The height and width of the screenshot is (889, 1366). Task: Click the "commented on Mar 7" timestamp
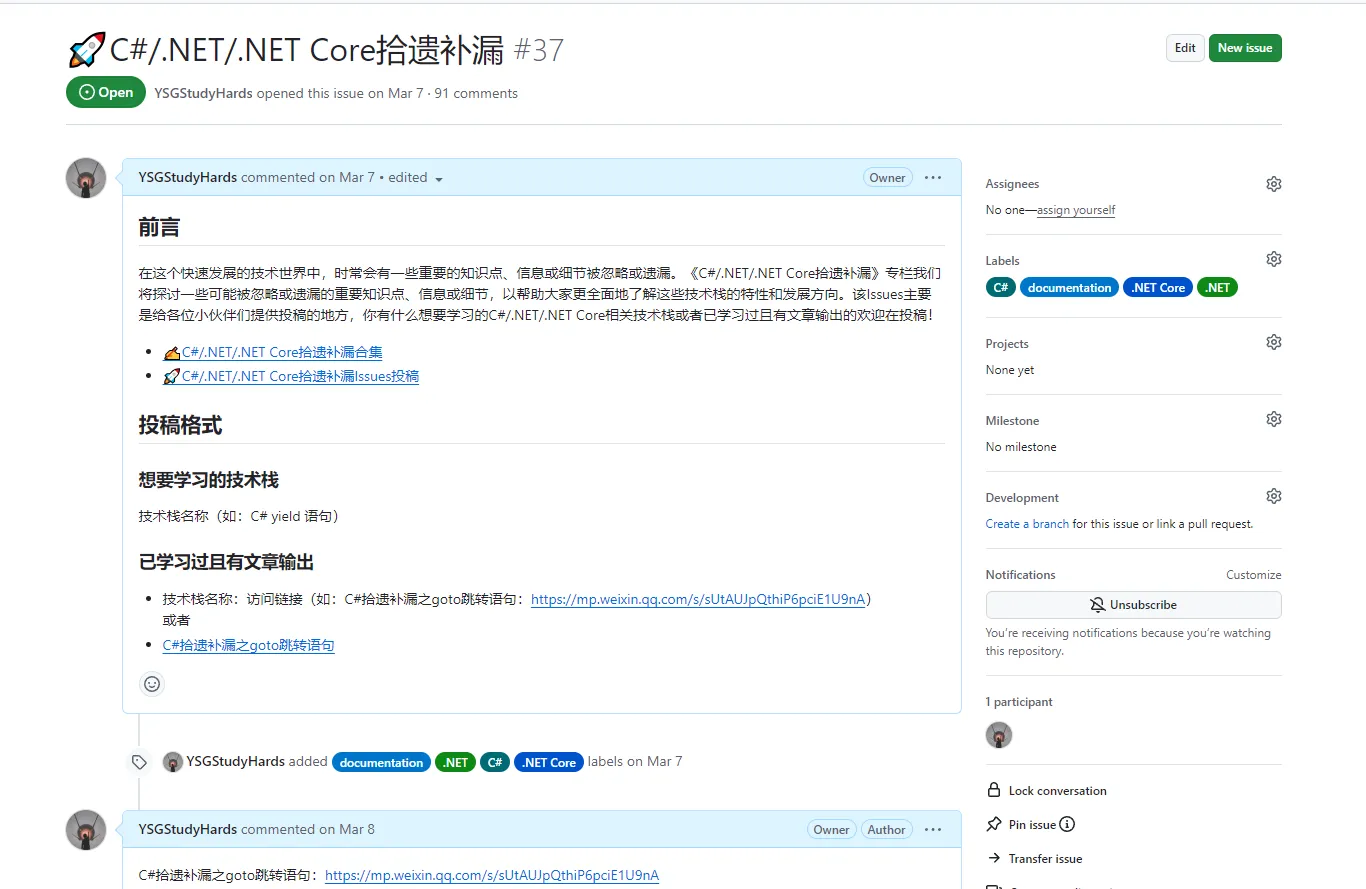tap(308, 177)
